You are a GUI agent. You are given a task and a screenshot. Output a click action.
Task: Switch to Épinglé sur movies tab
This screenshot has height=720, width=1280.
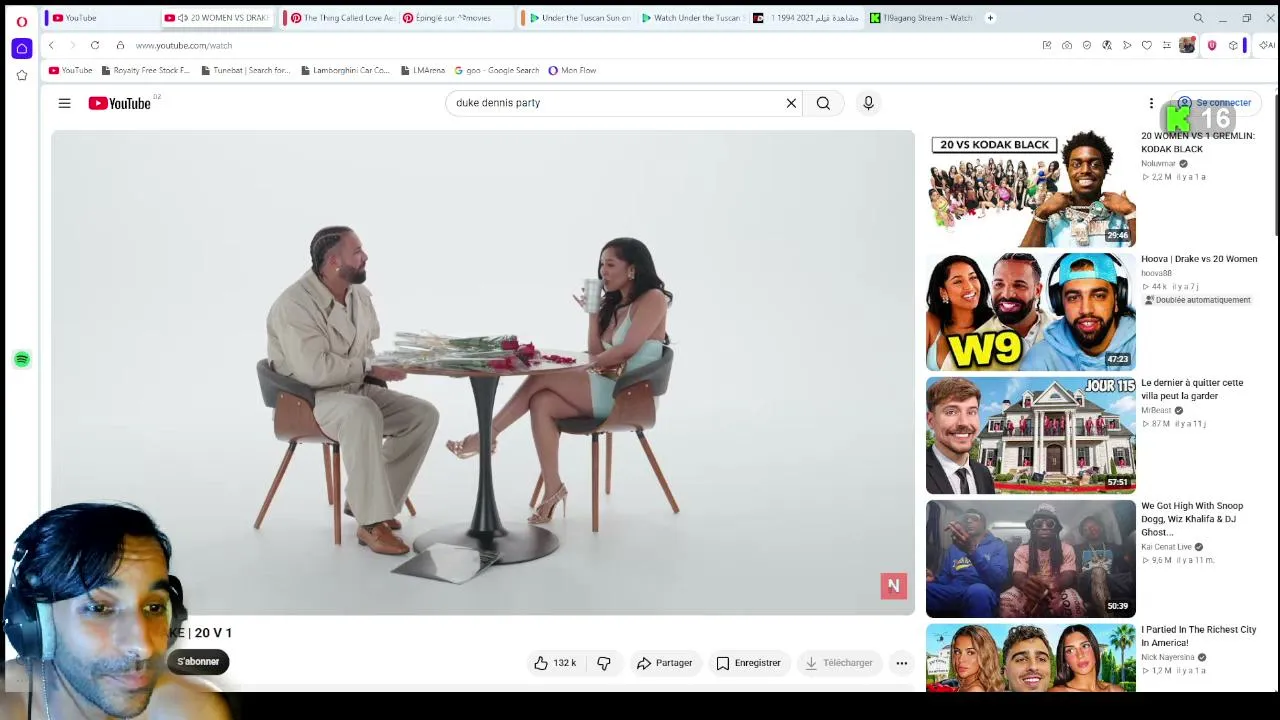point(456,18)
